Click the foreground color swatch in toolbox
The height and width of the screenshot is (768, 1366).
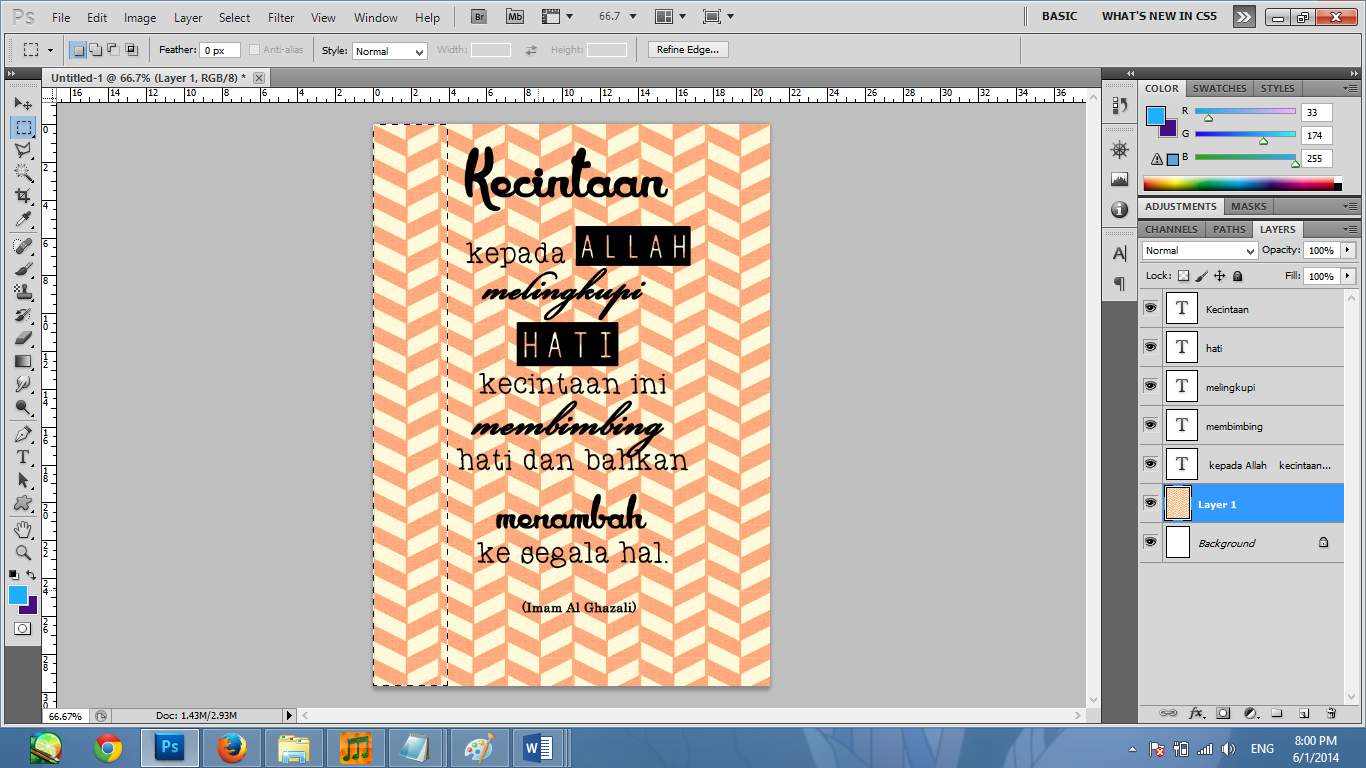pyautogui.click(x=18, y=595)
